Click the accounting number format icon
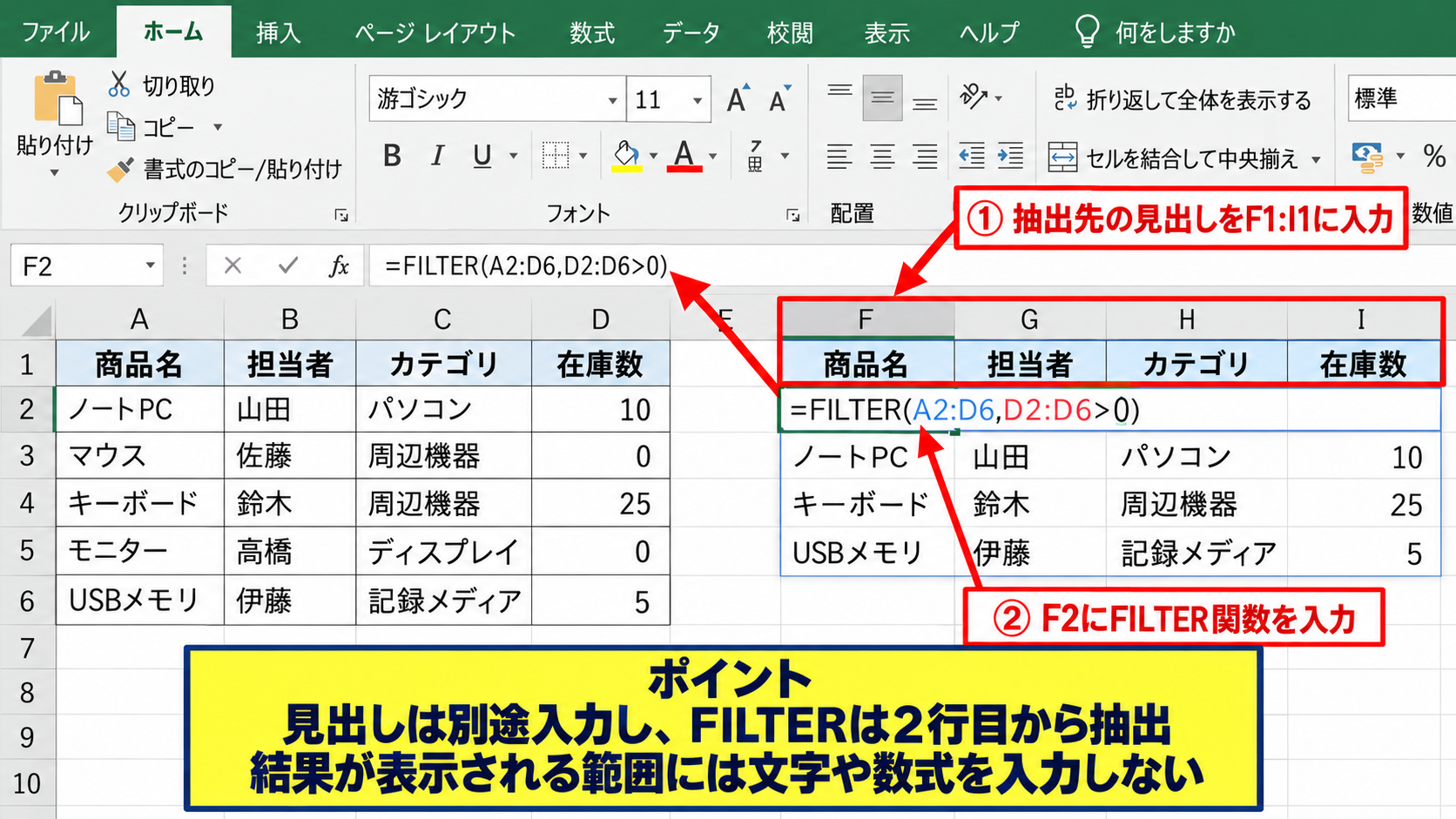The image size is (1456, 819). 1367,158
